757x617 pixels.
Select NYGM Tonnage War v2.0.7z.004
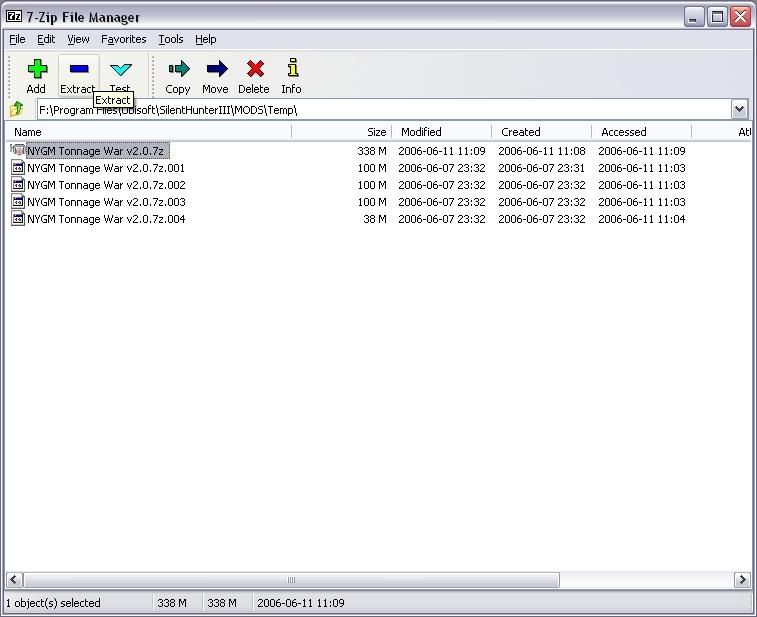tap(106, 219)
